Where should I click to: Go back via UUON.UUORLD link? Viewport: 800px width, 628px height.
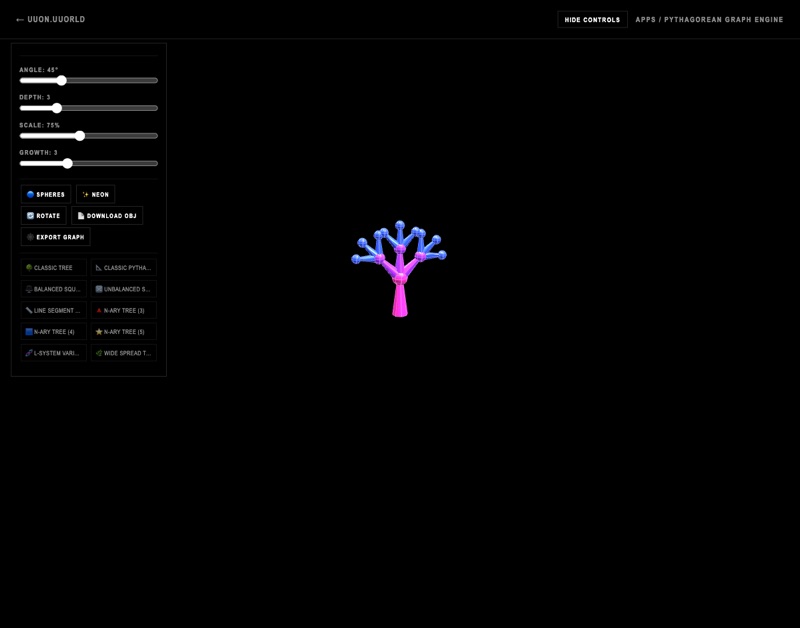[x=51, y=19]
